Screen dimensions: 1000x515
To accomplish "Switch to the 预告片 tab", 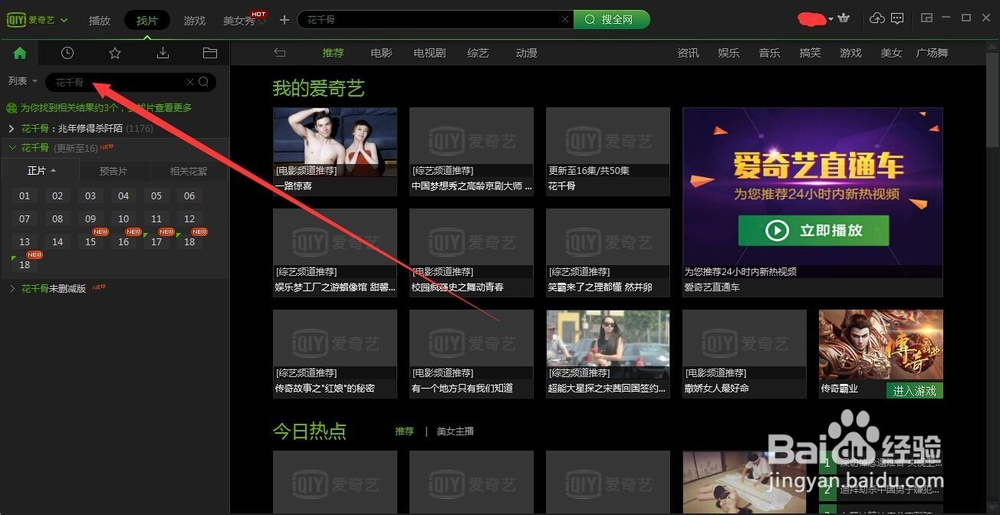I will pyautogui.click(x=114, y=171).
